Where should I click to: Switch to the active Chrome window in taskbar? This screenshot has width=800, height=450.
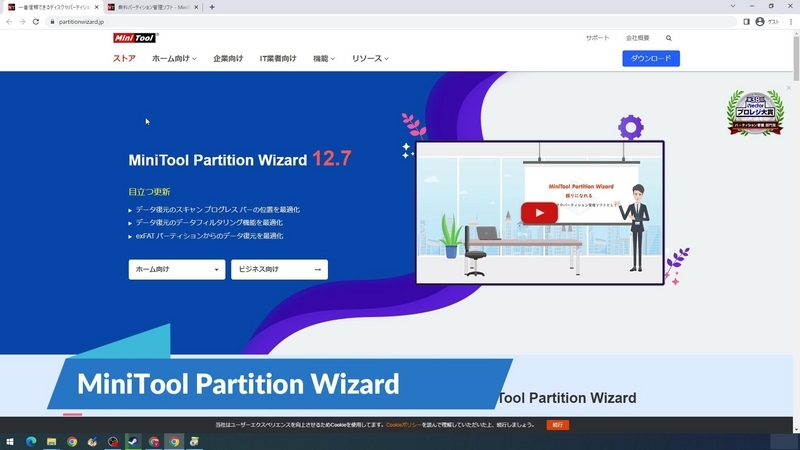[x=174, y=442]
